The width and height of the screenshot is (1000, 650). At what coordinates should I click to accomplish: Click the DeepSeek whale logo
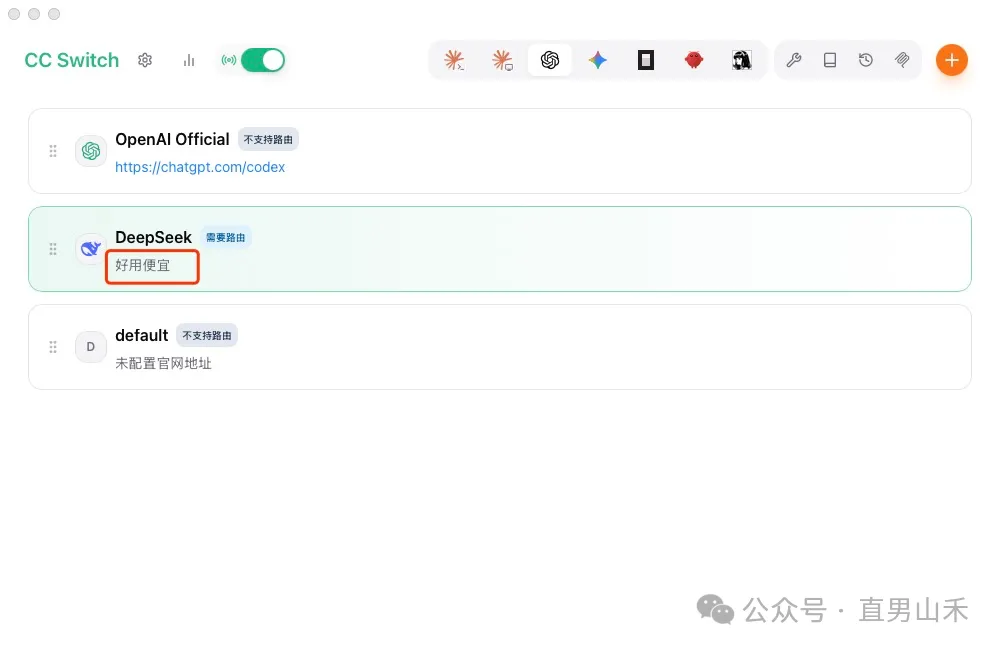coord(91,249)
